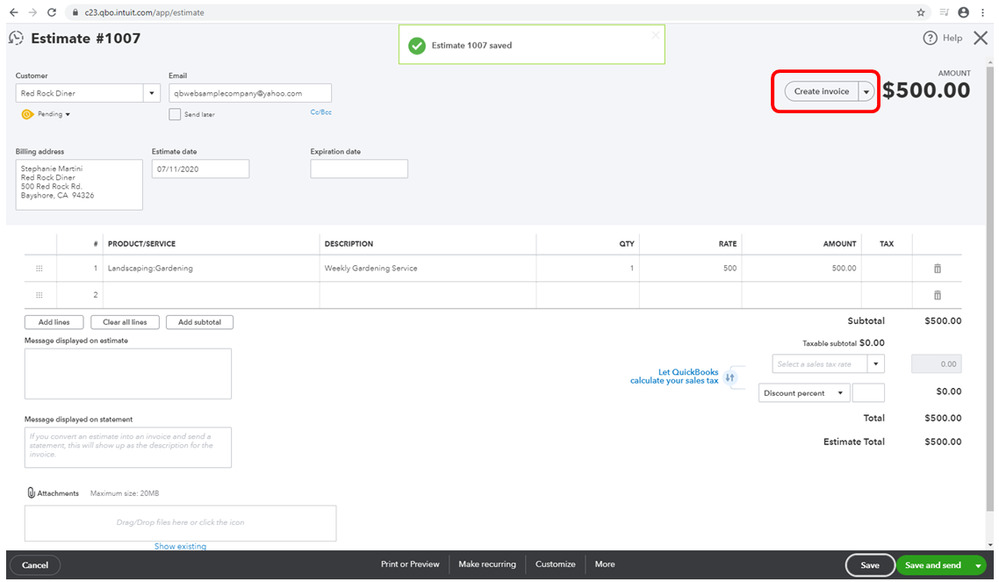Expand Save and send options arrow
Screen dimensions: 999x582
[x=978, y=565]
